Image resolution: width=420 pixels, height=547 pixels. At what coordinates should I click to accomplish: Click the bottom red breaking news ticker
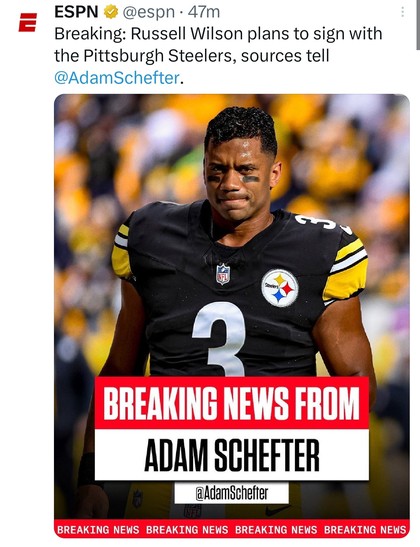coord(232,530)
